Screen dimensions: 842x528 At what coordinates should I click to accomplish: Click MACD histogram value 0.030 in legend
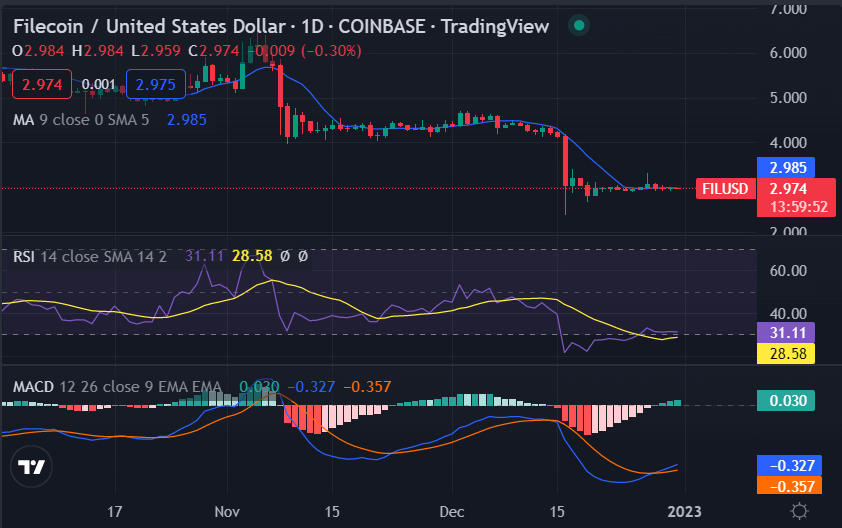[x=259, y=387]
